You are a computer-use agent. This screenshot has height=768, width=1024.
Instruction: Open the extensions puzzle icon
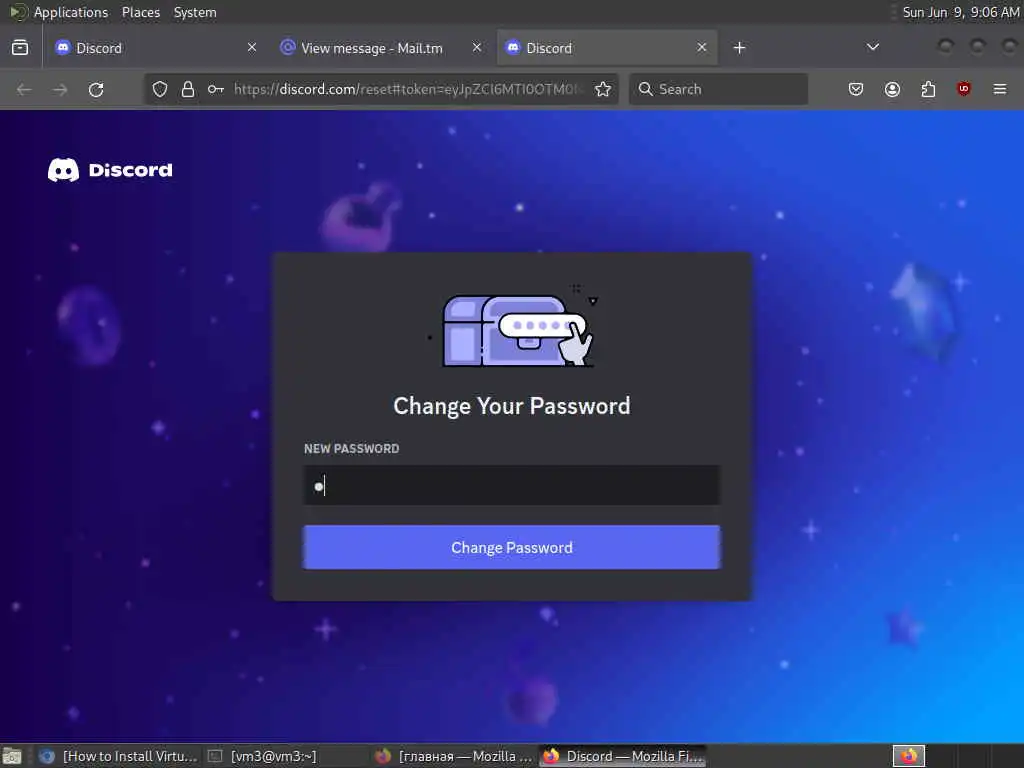pos(928,89)
